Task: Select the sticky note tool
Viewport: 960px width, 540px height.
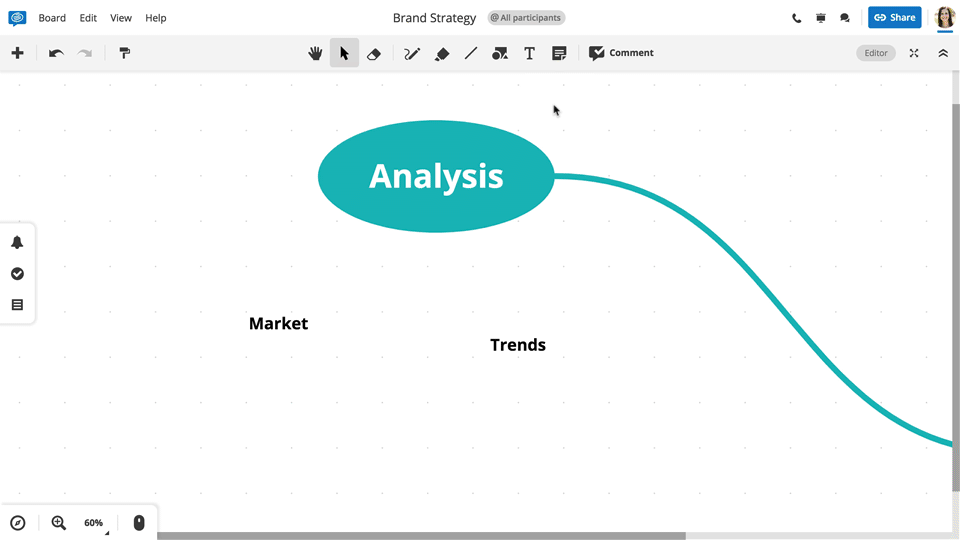Action: coord(559,53)
